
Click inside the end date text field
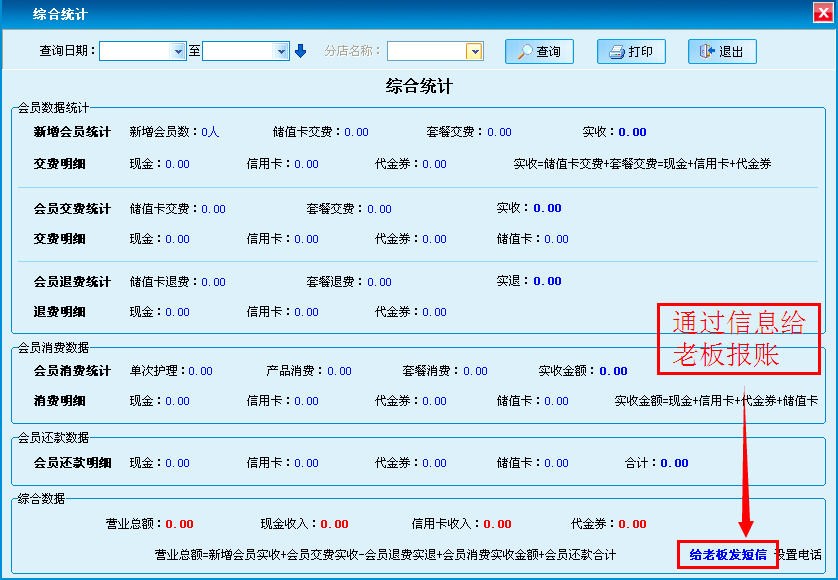[238, 51]
